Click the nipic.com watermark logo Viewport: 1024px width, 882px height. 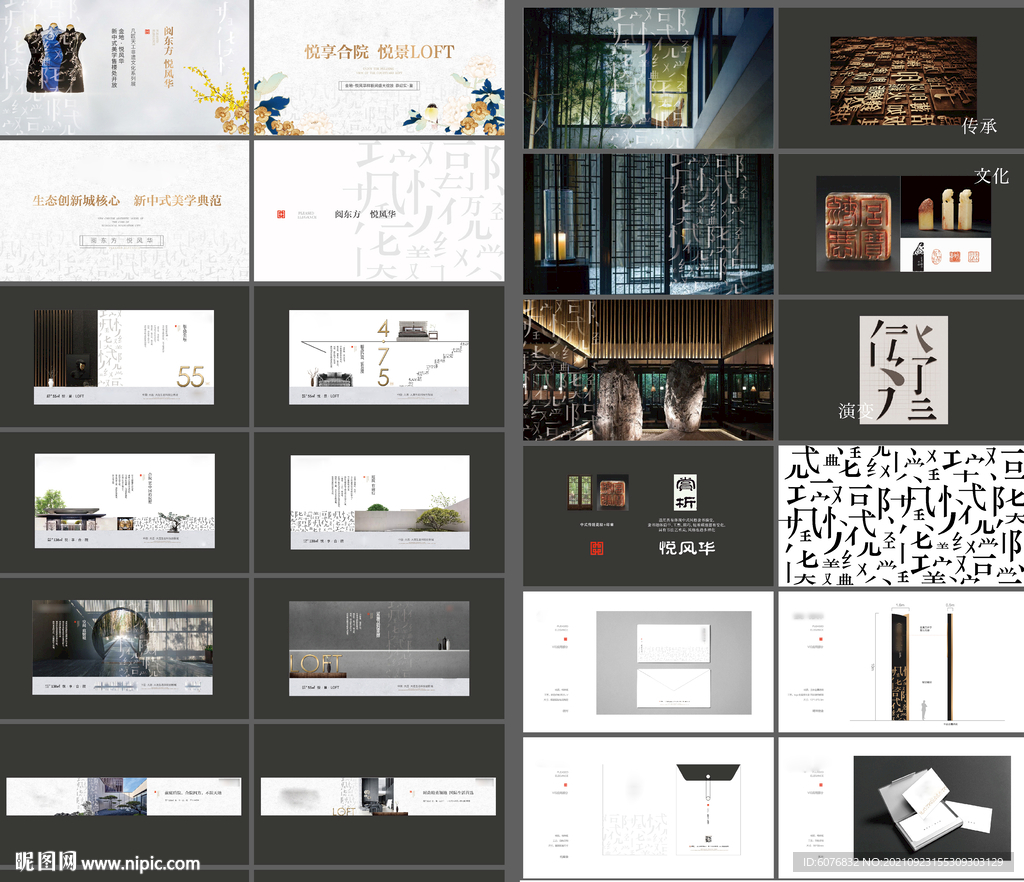click(x=108, y=862)
